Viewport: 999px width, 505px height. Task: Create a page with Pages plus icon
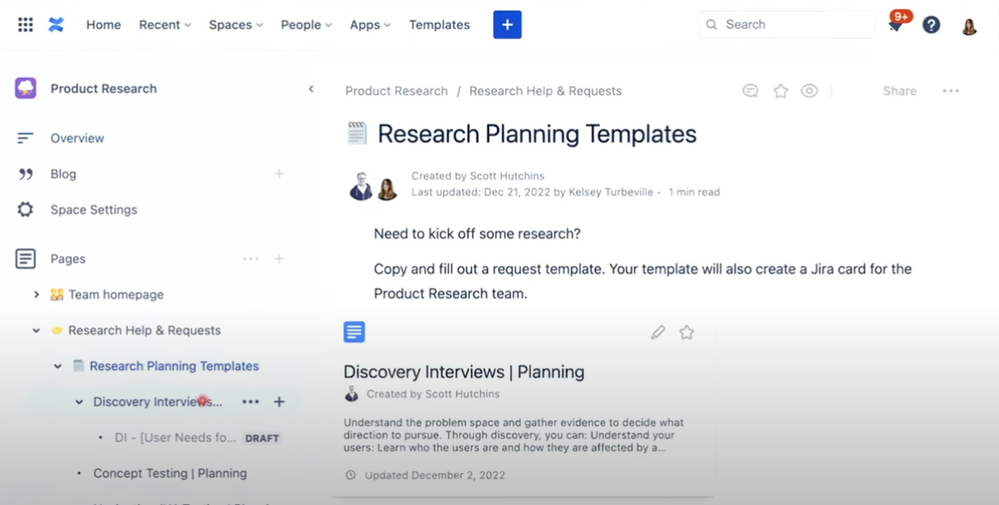(x=279, y=259)
